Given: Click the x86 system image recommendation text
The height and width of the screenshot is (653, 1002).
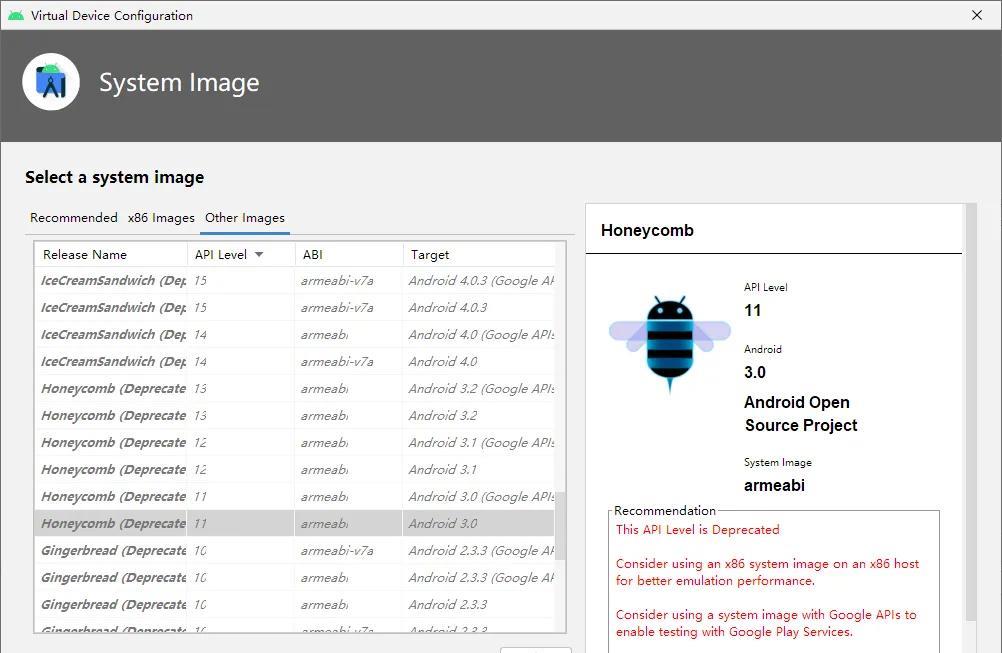Looking at the screenshot, I should point(767,572).
